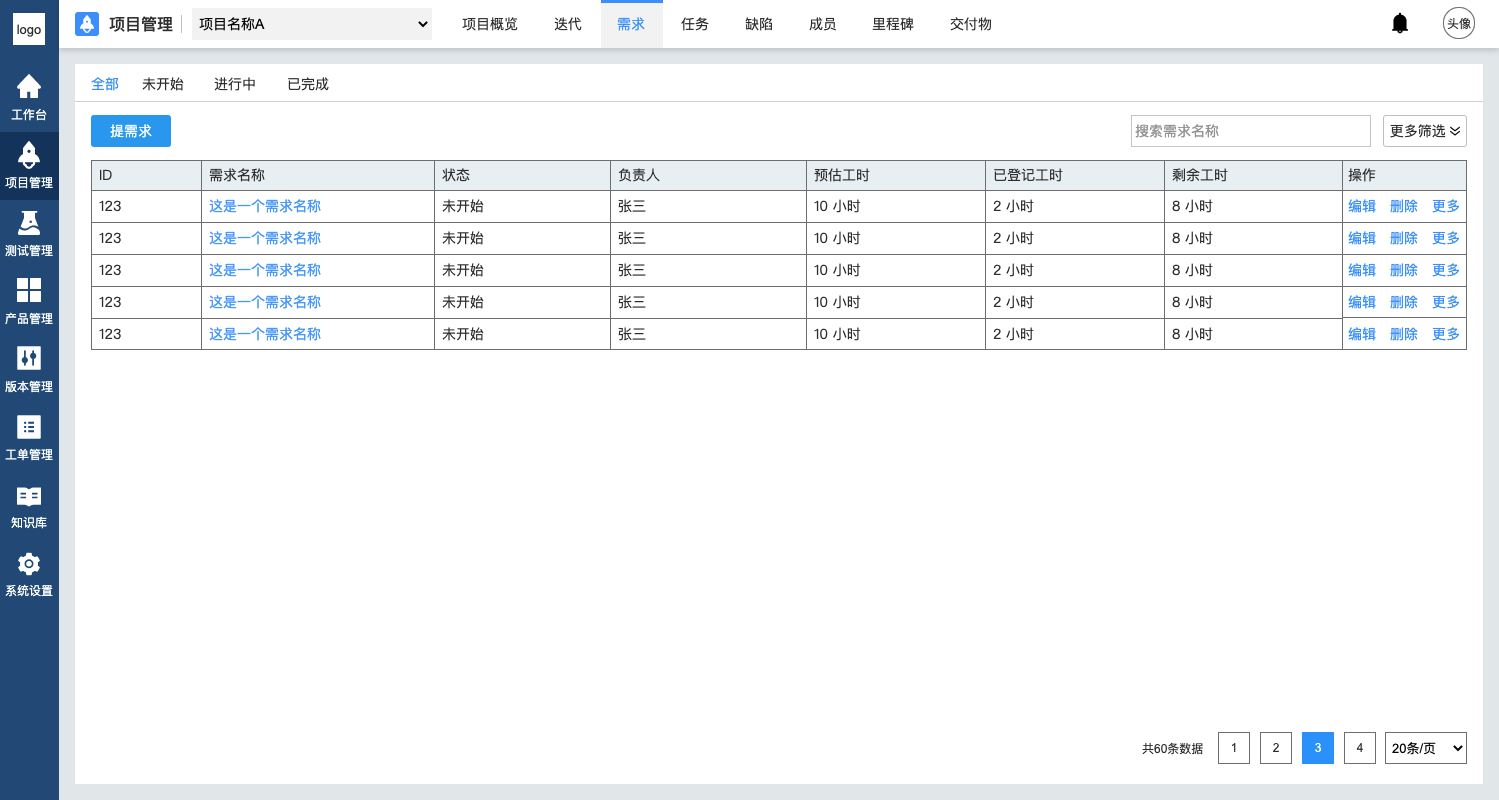Click the 提需求 button
The image size is (1499, 800).
(x=131, y=131)
